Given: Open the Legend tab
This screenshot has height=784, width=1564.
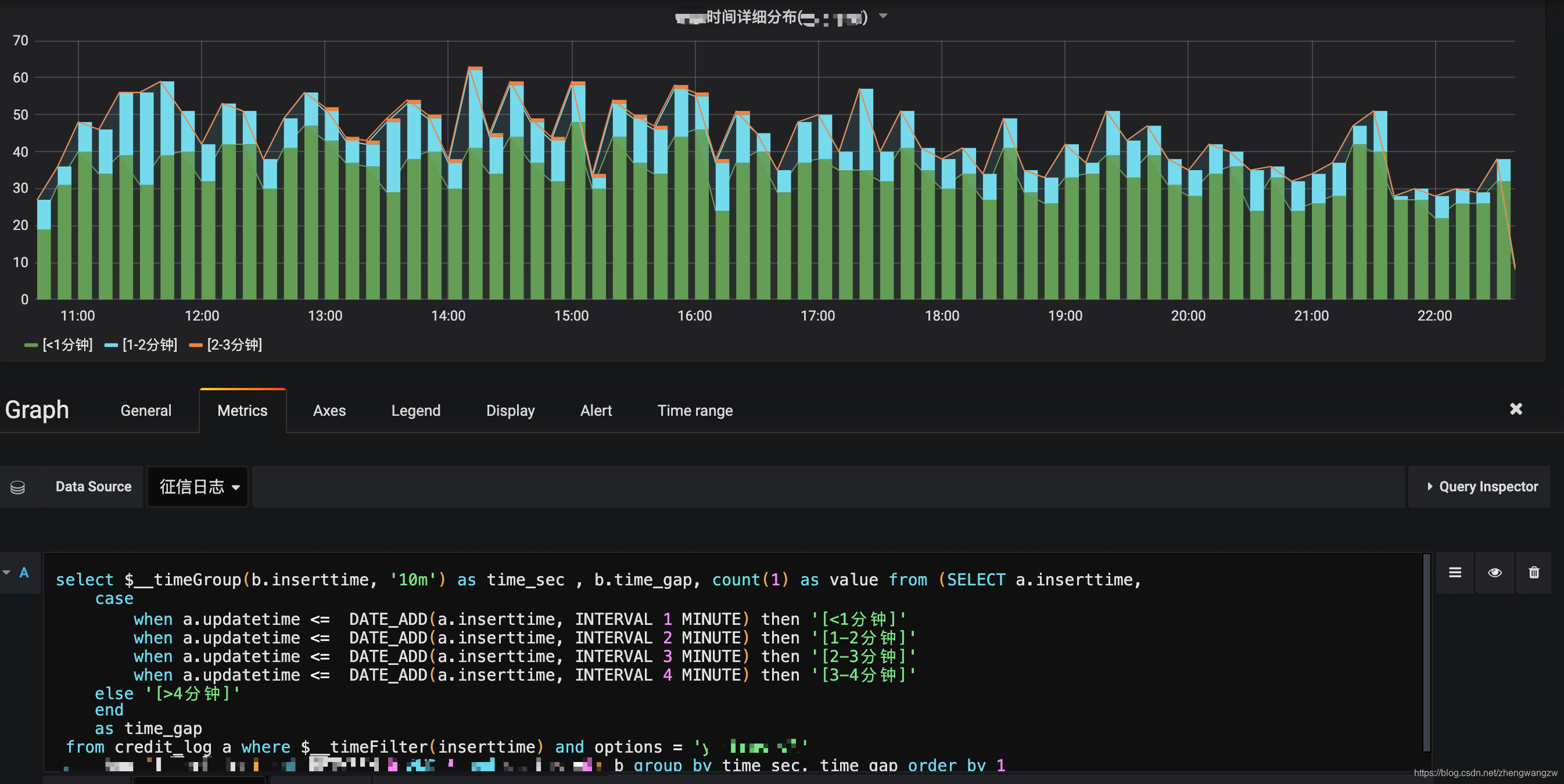Looking at the screenshot, I should 415,411.
